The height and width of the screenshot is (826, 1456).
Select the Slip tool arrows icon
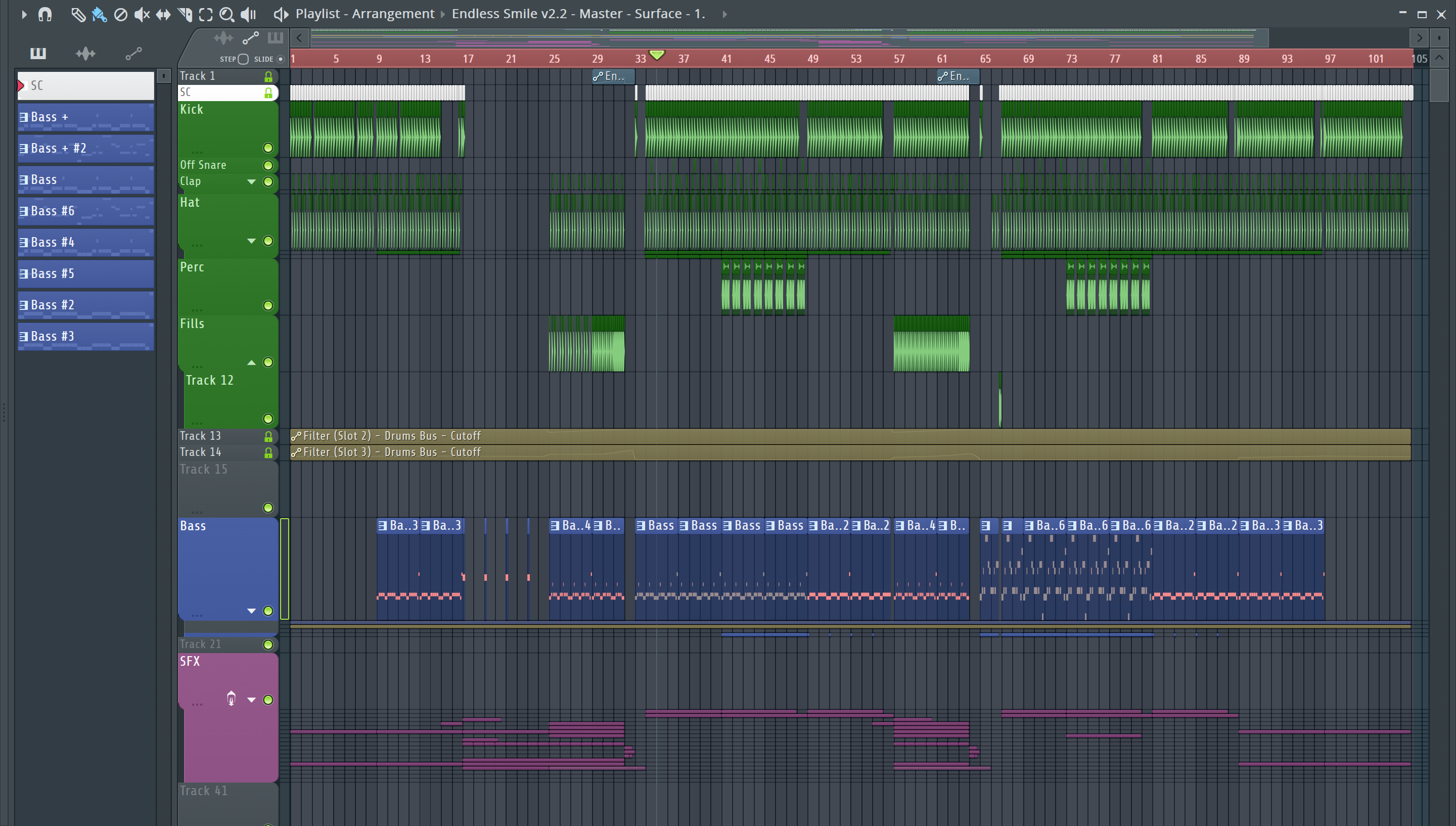pos(163,14)
